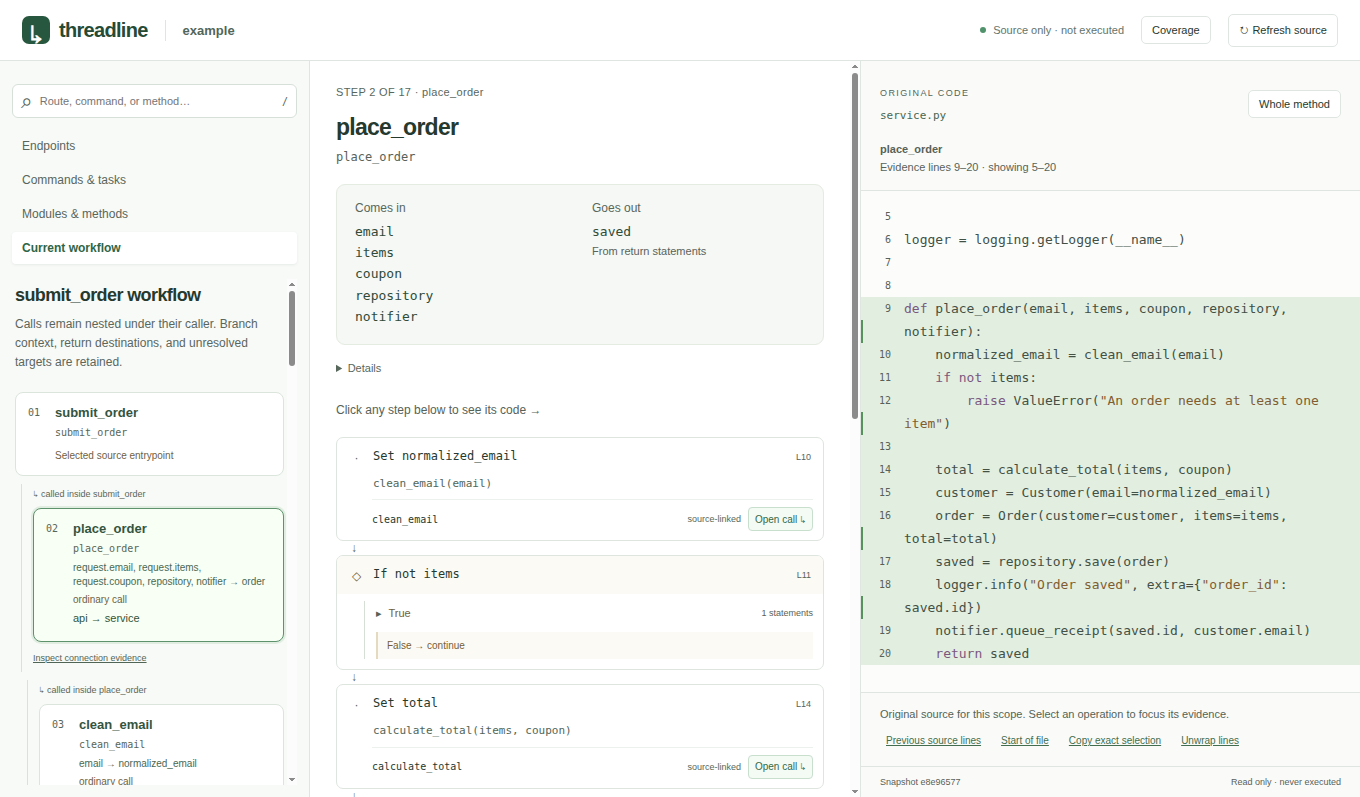
Task: Open Modules & methods section
Action: [154, 214]
